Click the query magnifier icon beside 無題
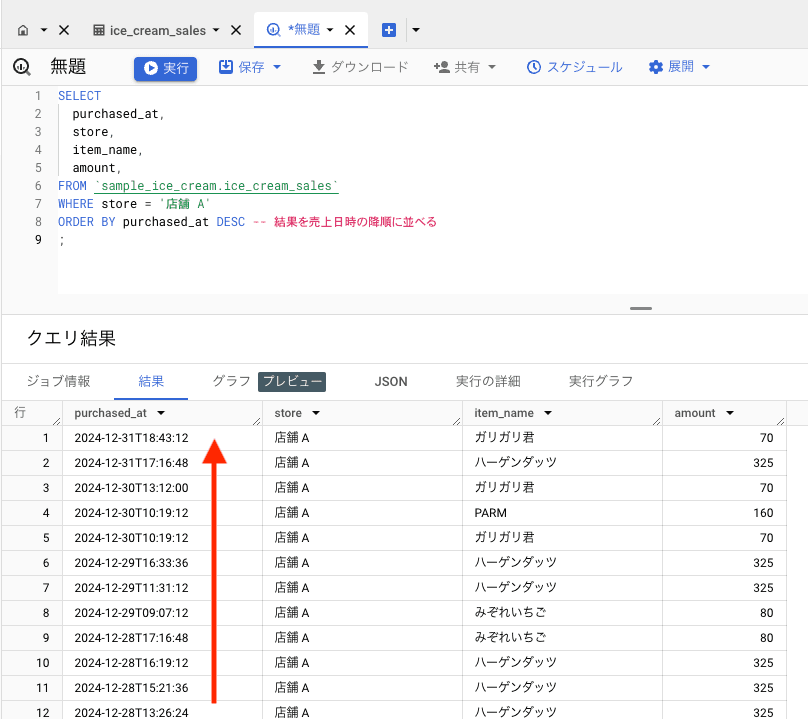 pyautogui.click(x=22, y=67)
